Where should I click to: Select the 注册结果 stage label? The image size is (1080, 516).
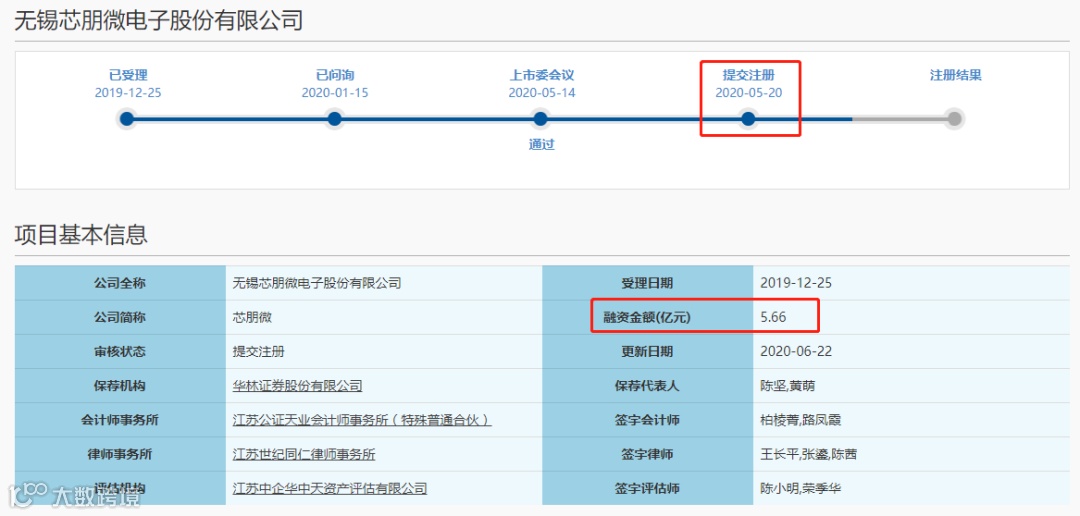point(955,76)
